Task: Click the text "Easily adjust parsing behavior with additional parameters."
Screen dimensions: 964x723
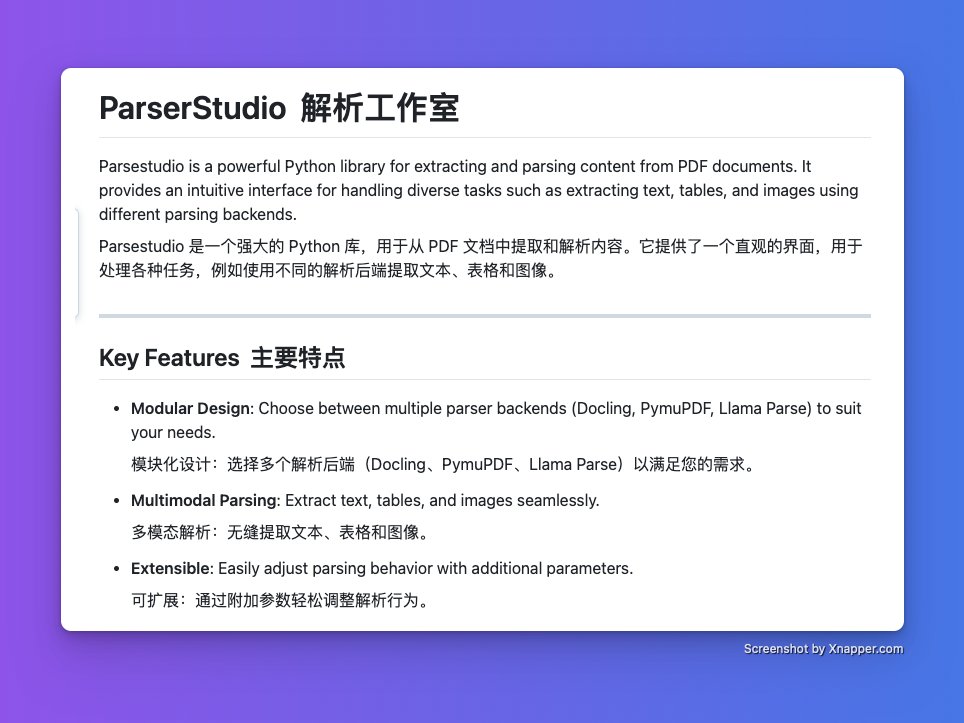Action: pos(425,568)
